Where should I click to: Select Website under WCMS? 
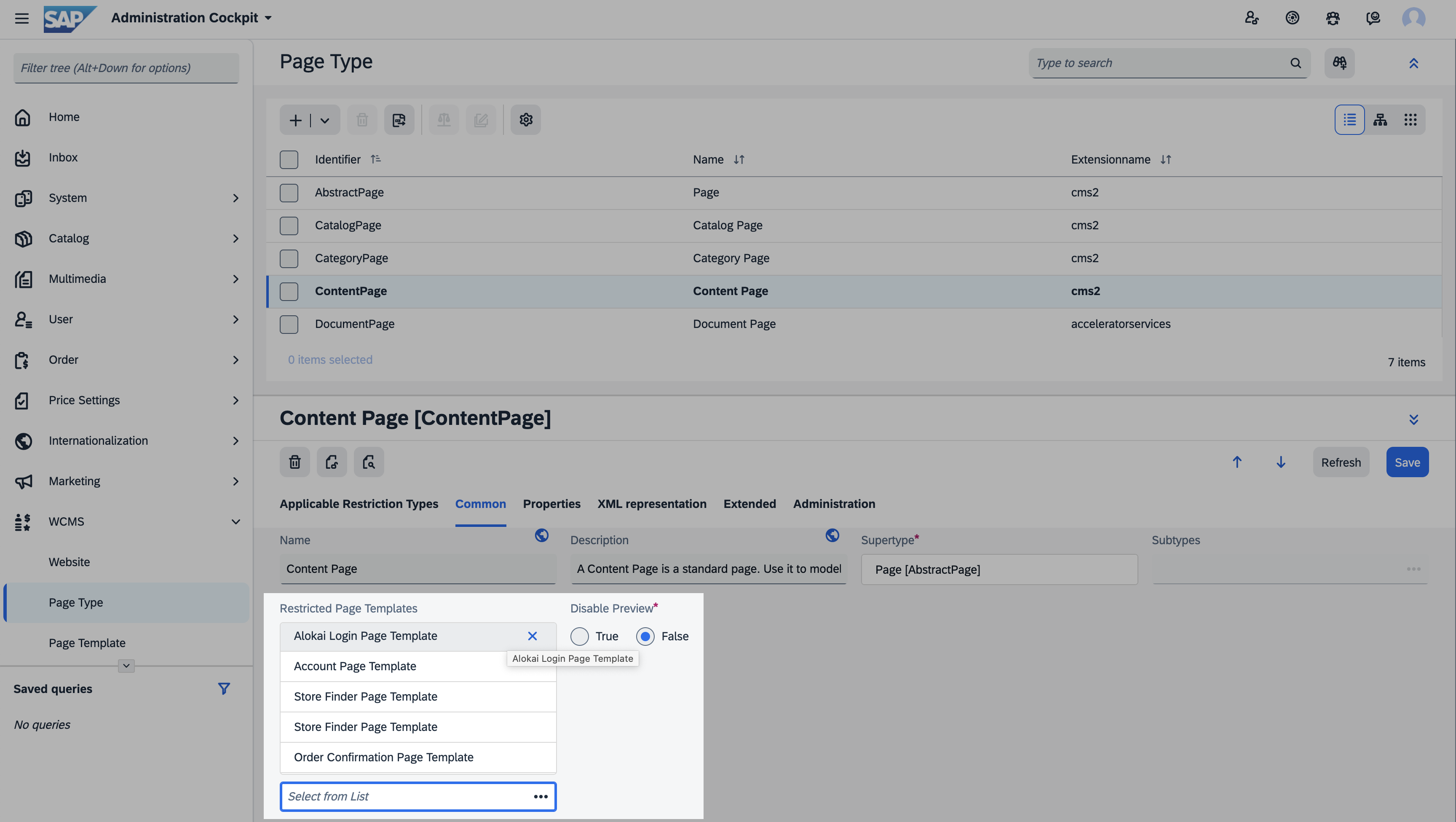(x=69, y=562)
